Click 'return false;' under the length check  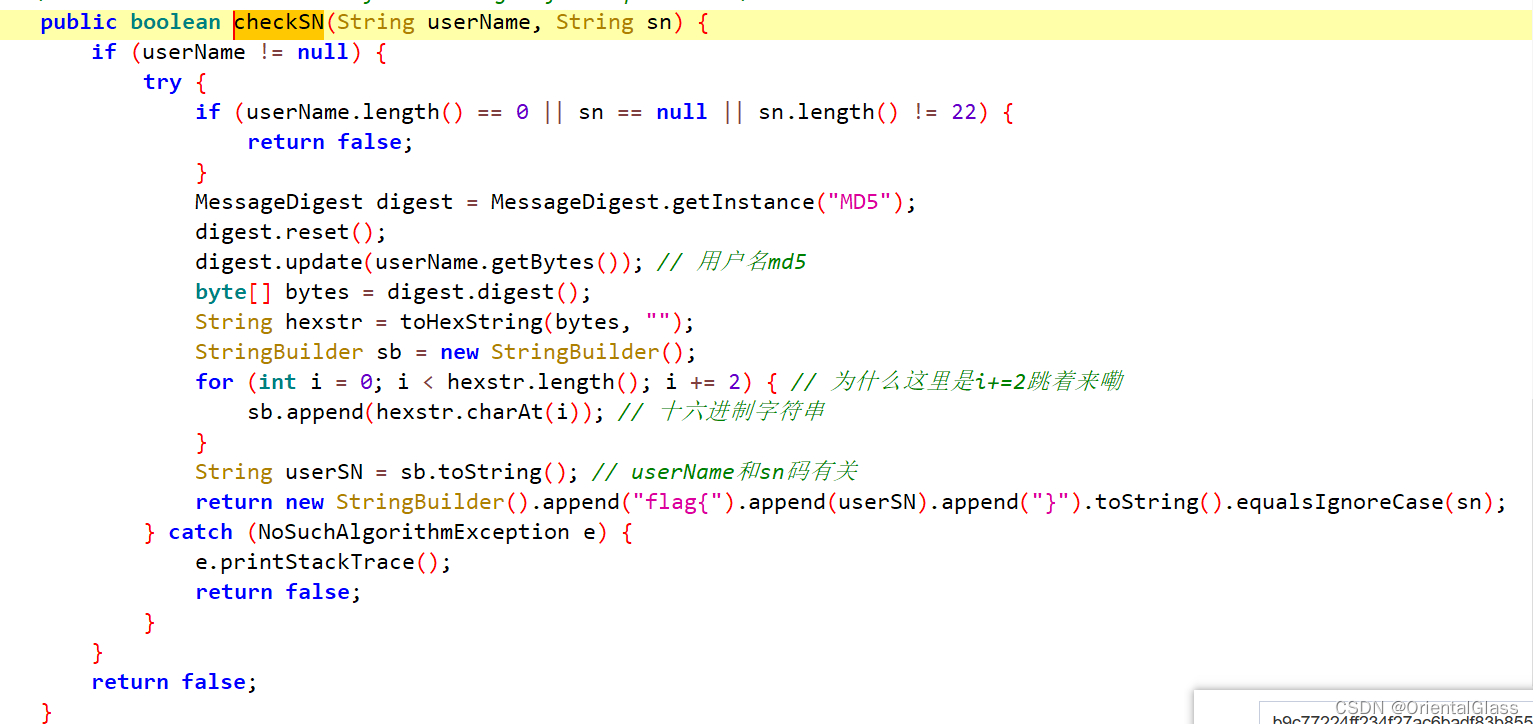331,143
